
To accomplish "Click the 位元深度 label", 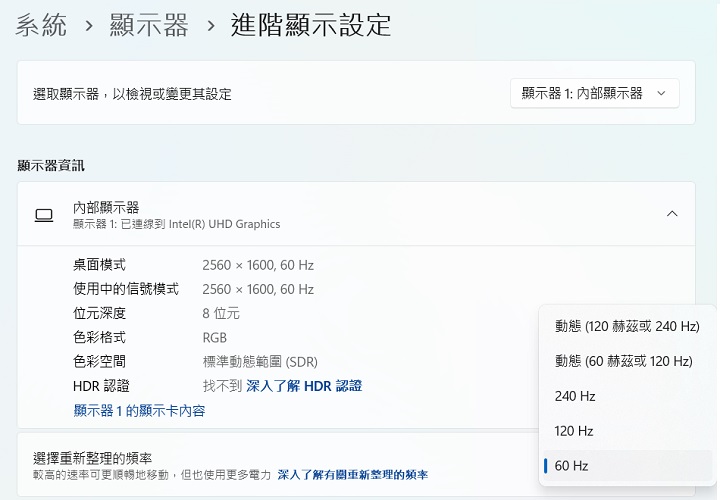I will pos(99,313).
